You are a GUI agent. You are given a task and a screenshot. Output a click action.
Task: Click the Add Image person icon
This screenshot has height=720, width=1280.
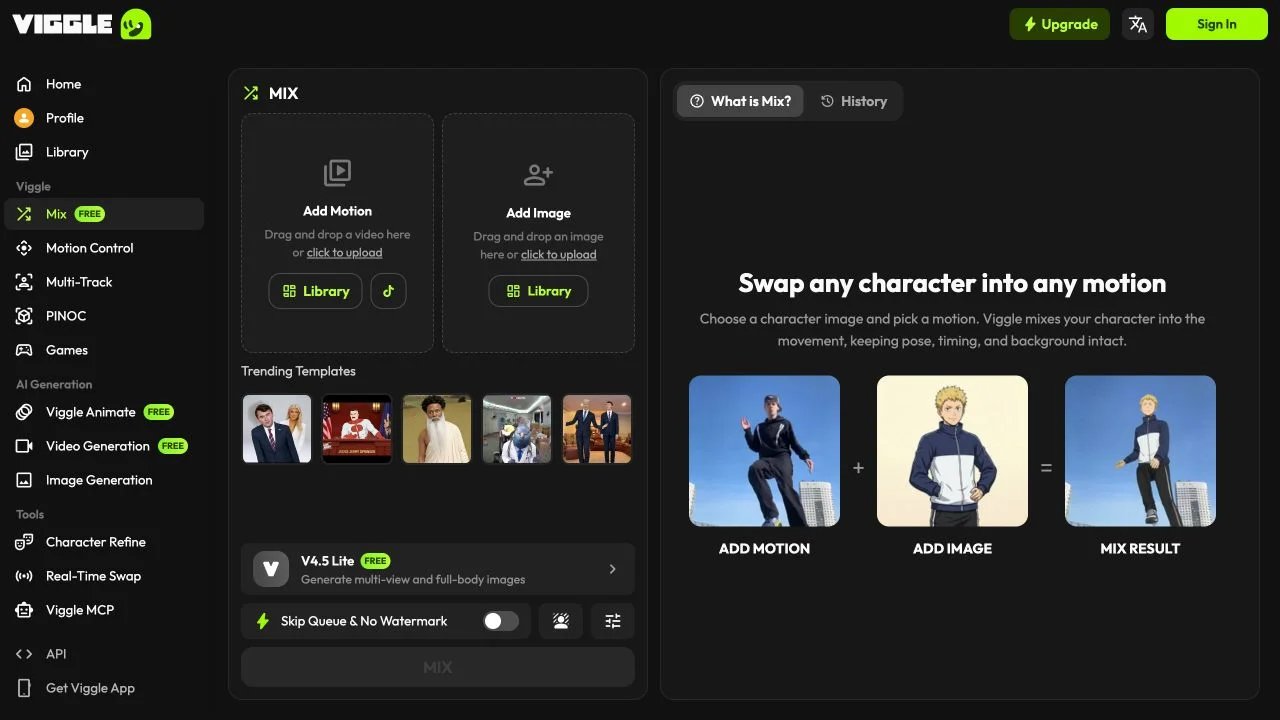(x=538, y=175)
